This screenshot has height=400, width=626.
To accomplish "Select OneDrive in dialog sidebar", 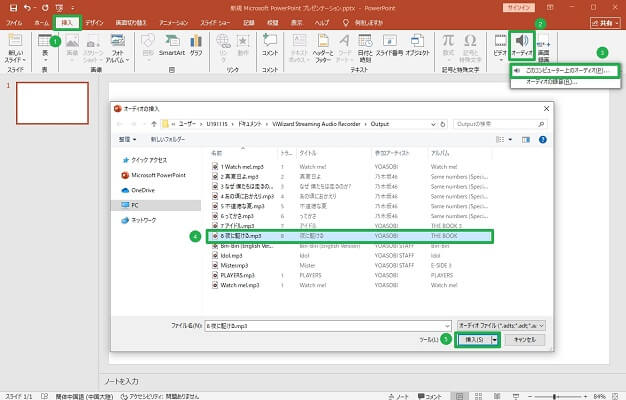I will pos(138,190).
